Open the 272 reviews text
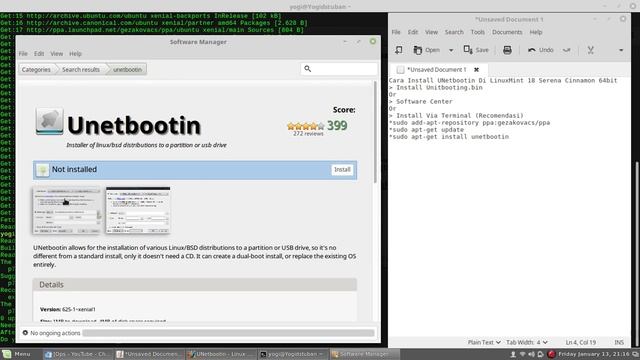The image size is (640, 360). click(x=308, y=133)
